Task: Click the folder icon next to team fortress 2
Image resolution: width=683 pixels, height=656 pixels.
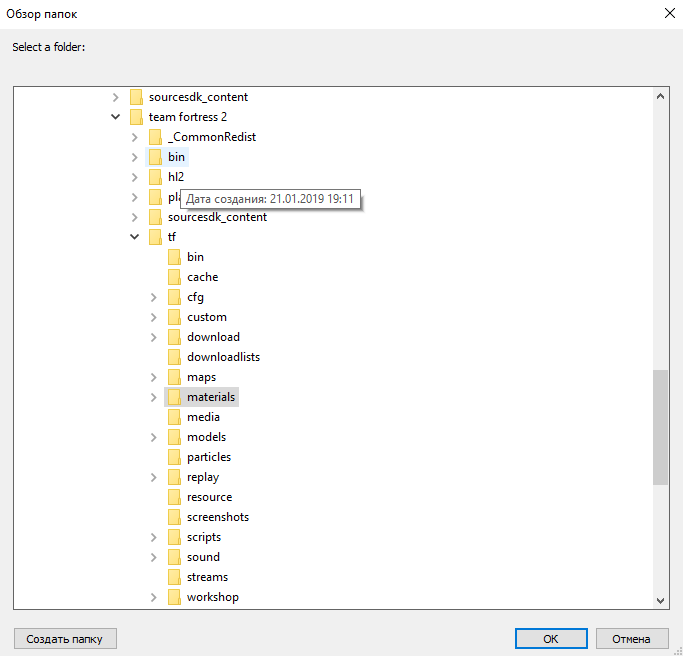Action: (136, 117)
